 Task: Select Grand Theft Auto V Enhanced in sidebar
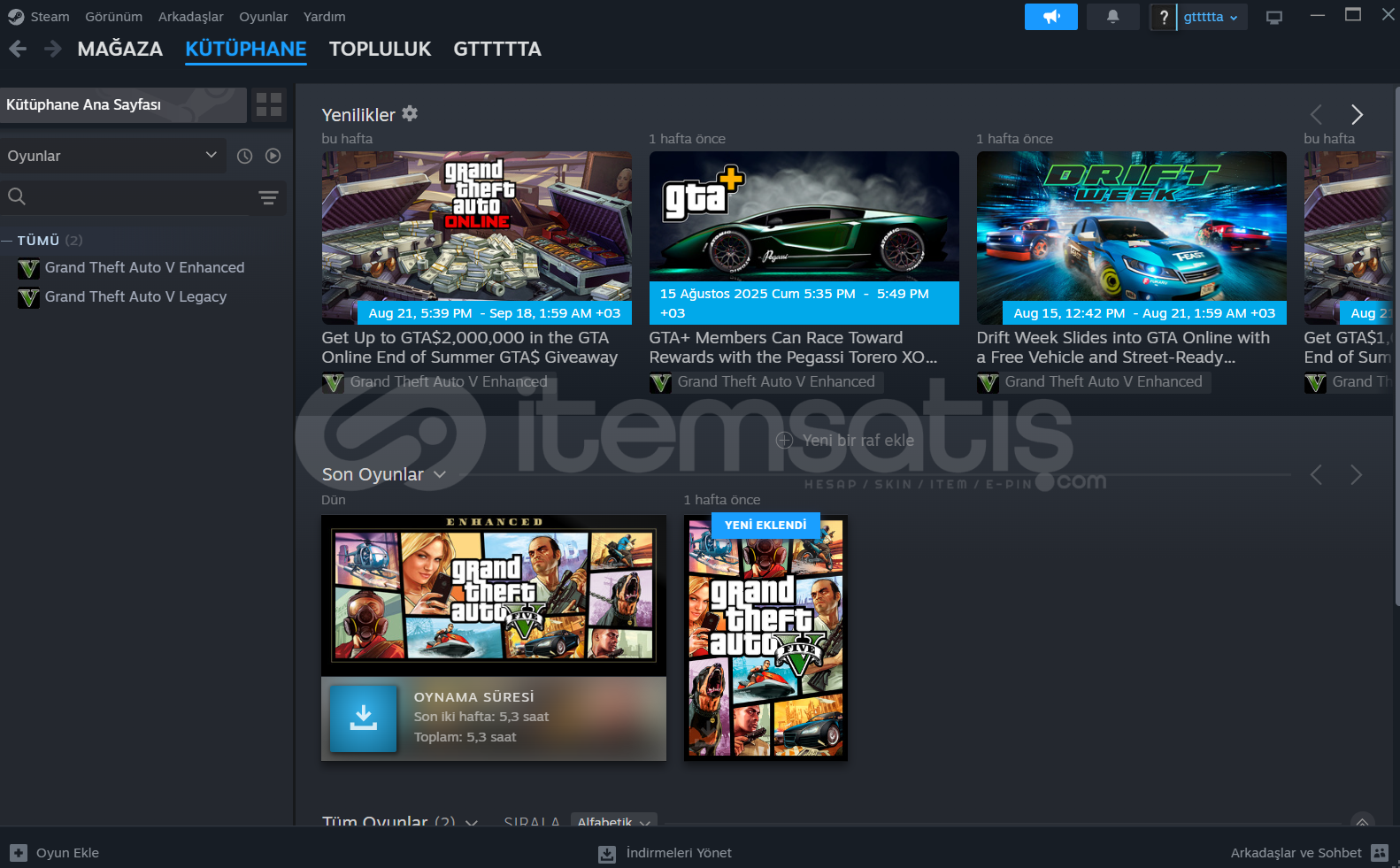[x=144, y=267]
